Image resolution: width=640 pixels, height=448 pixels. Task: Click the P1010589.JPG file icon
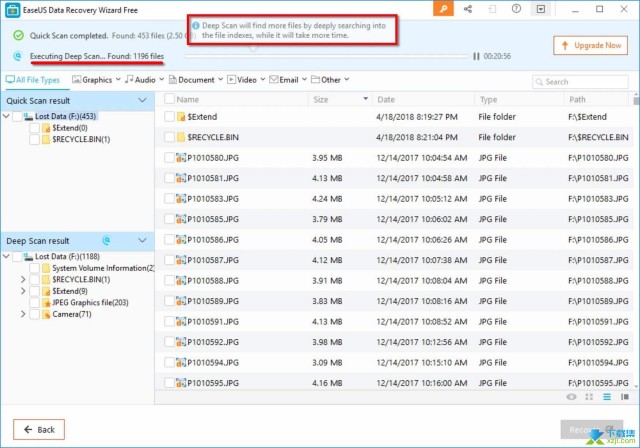point(181,301)
